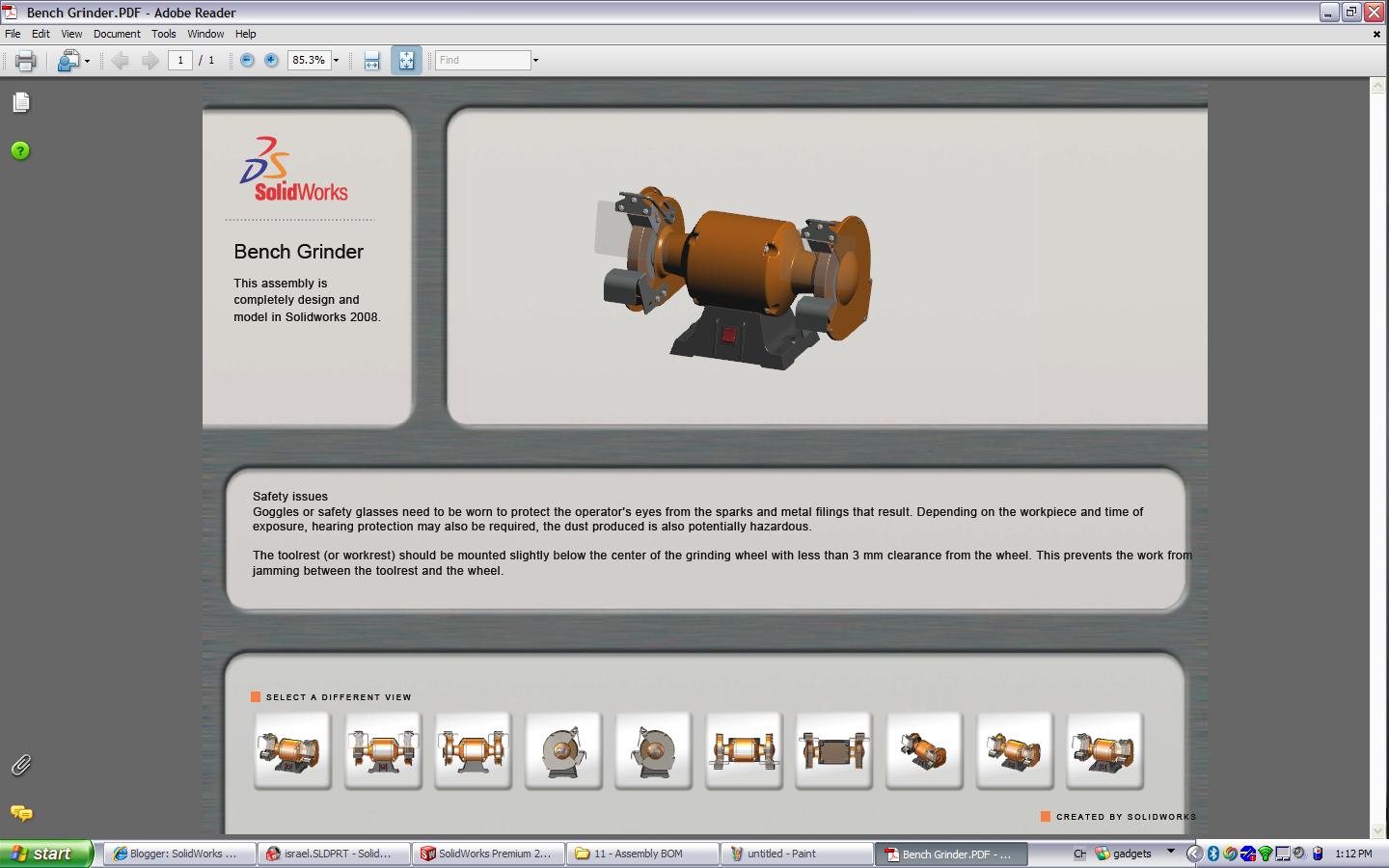Toggle the Fit Page view icon
This screenshot has width=1389, height=868.
point(406,60)
